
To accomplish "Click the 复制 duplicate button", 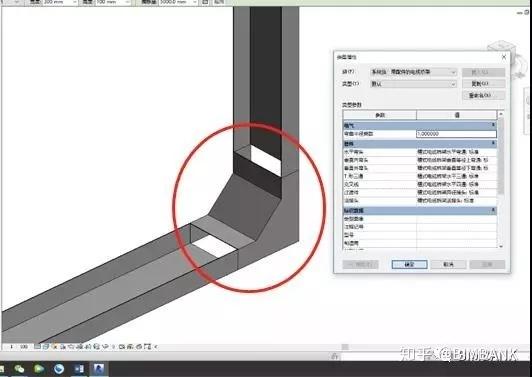I will (483, 83).
